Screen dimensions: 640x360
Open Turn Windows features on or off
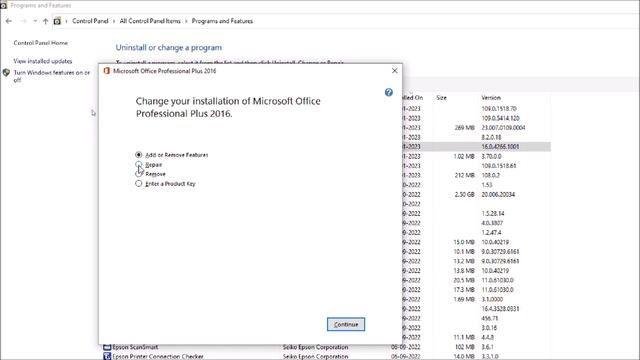[51, 76]
